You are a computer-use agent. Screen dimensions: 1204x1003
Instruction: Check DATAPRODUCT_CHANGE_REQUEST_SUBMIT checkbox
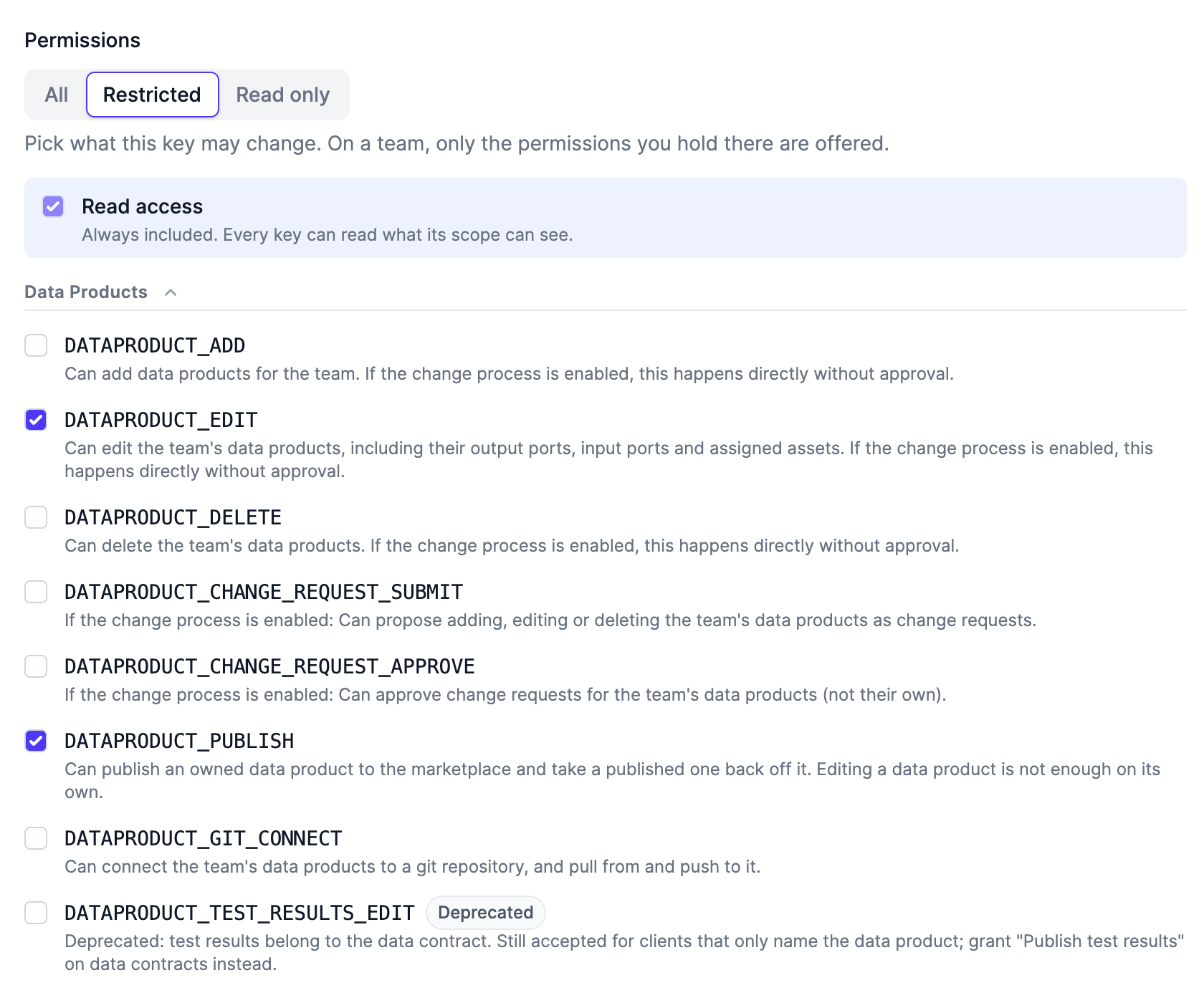pyautogui.click(x=36, y=592)
